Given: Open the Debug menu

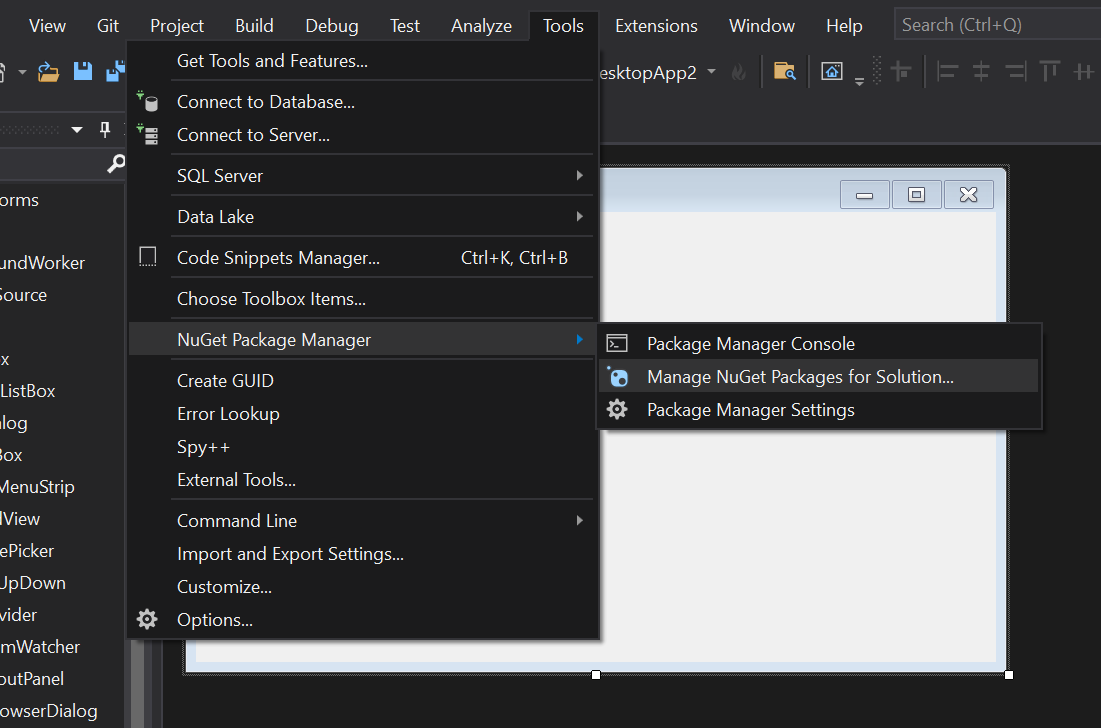Looking at the screenshot, I should click(x=331, y=26).
